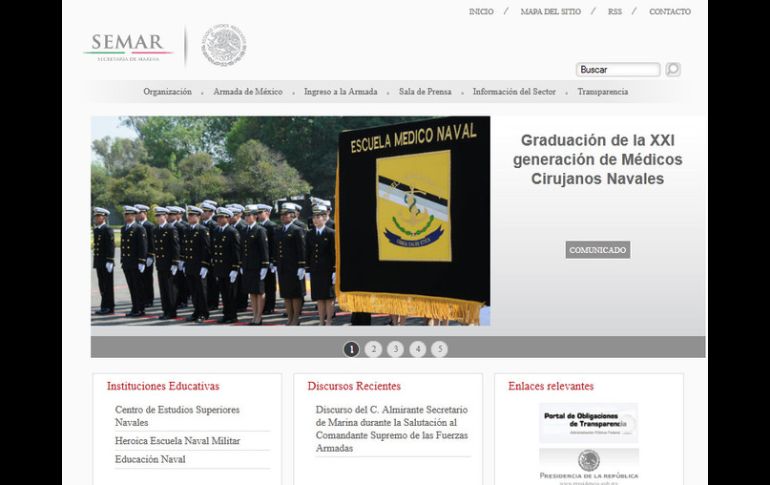Jump to carousel slide 4
770x485 pixels.
click(x=417, y=349)
